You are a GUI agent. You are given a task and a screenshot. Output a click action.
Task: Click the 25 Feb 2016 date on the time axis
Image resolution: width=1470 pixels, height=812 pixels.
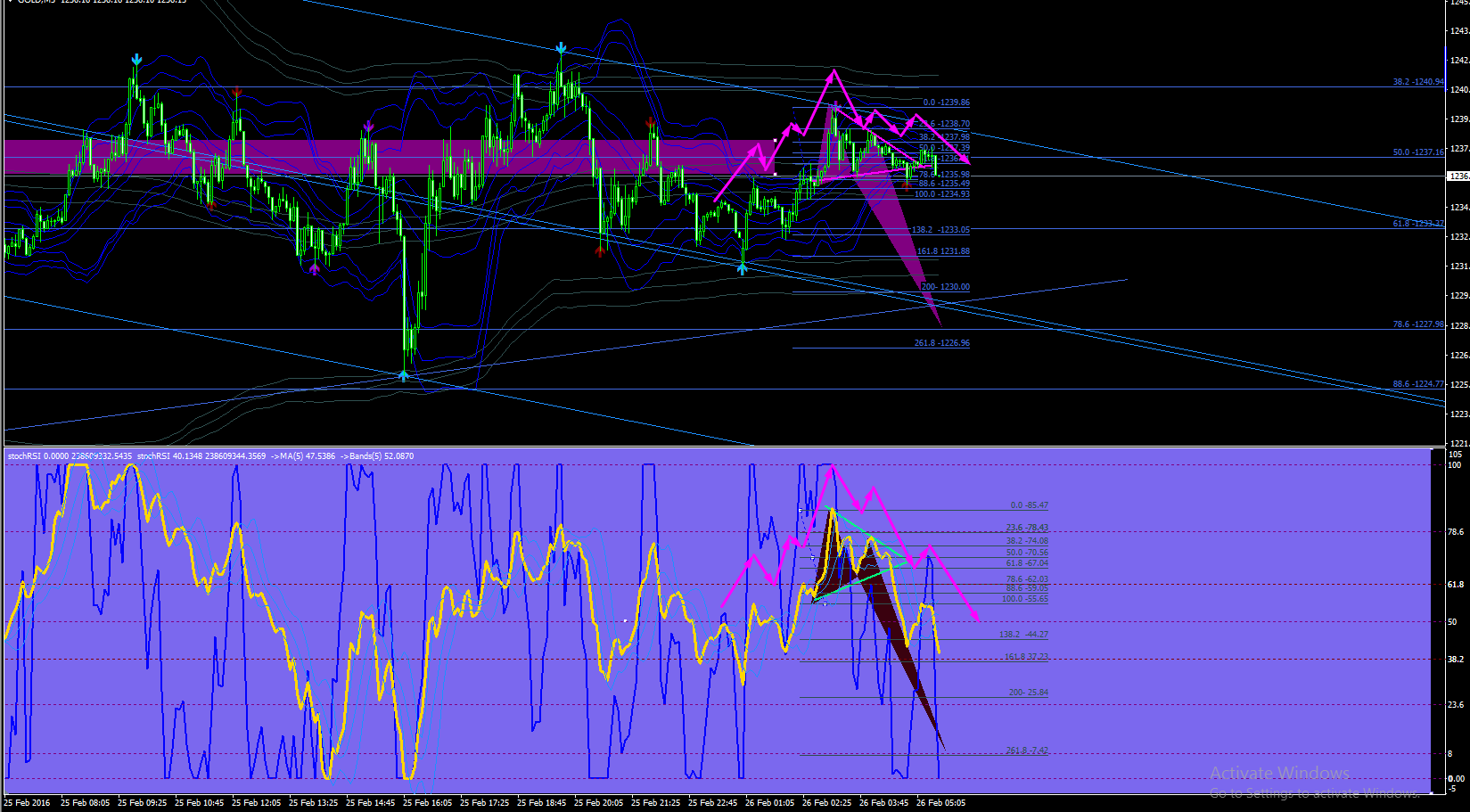click(27, 803)
